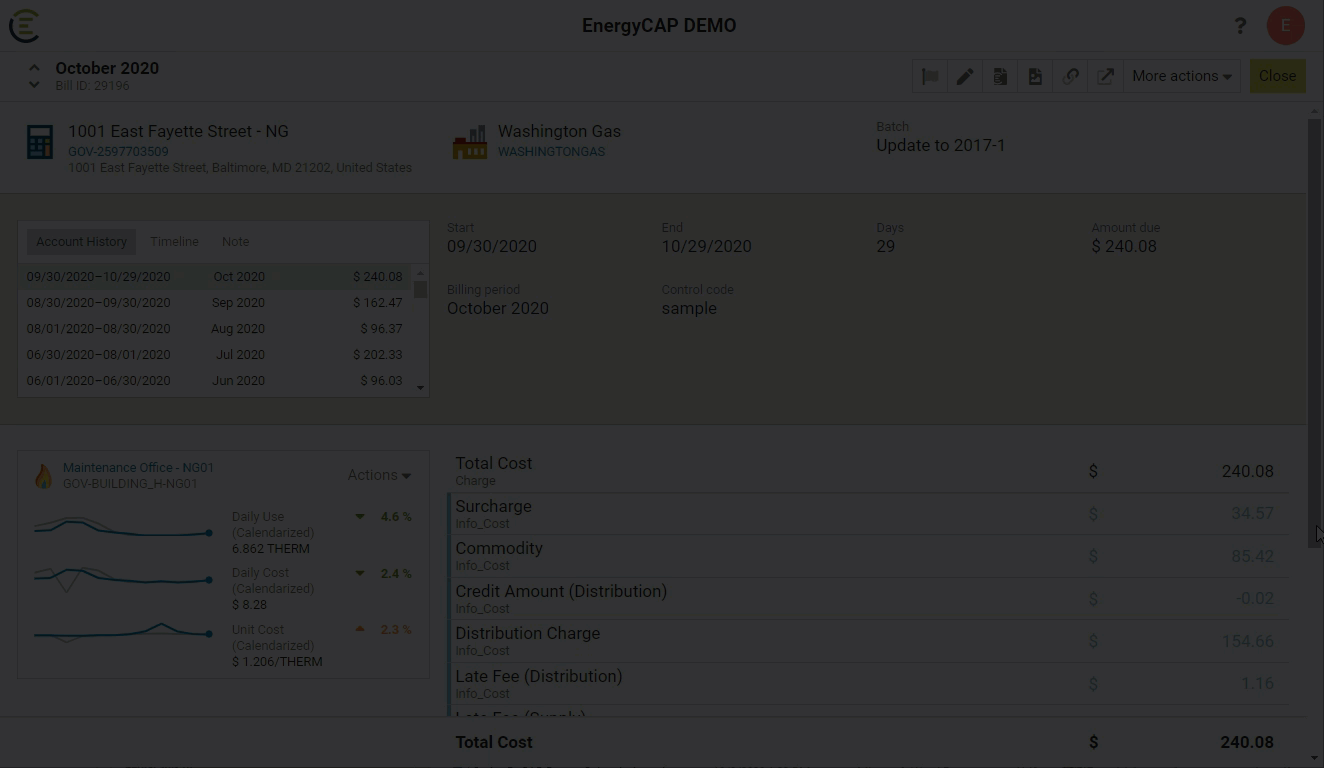
Task: Click the open in new window icon
Action: (x=1105, y=76)
